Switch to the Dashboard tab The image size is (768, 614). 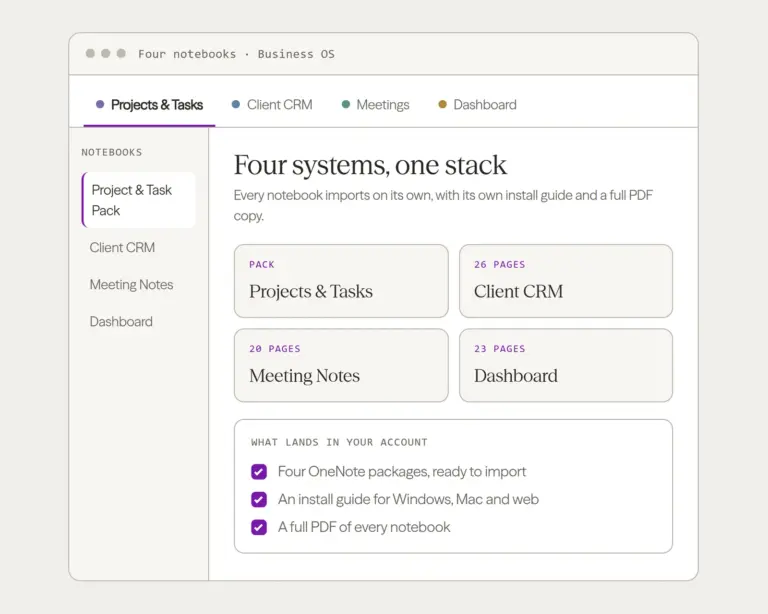tap(477, 105)
